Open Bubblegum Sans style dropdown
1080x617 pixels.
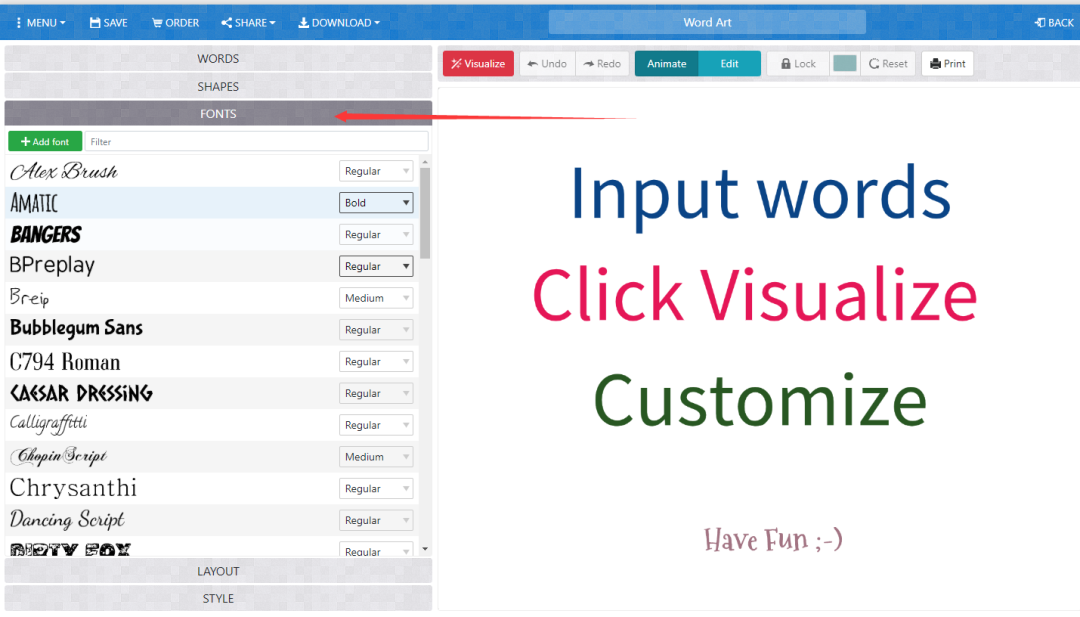(376, 330)
